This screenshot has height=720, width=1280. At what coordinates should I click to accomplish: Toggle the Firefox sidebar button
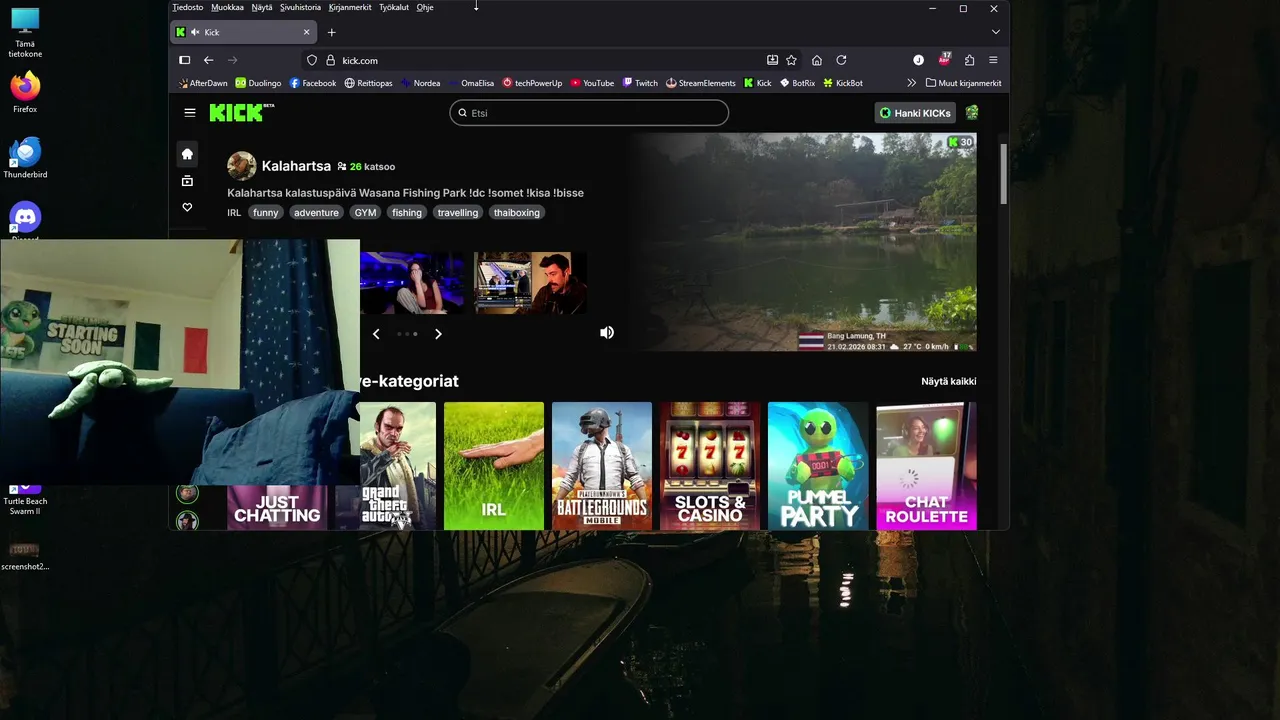coord(184,60)
